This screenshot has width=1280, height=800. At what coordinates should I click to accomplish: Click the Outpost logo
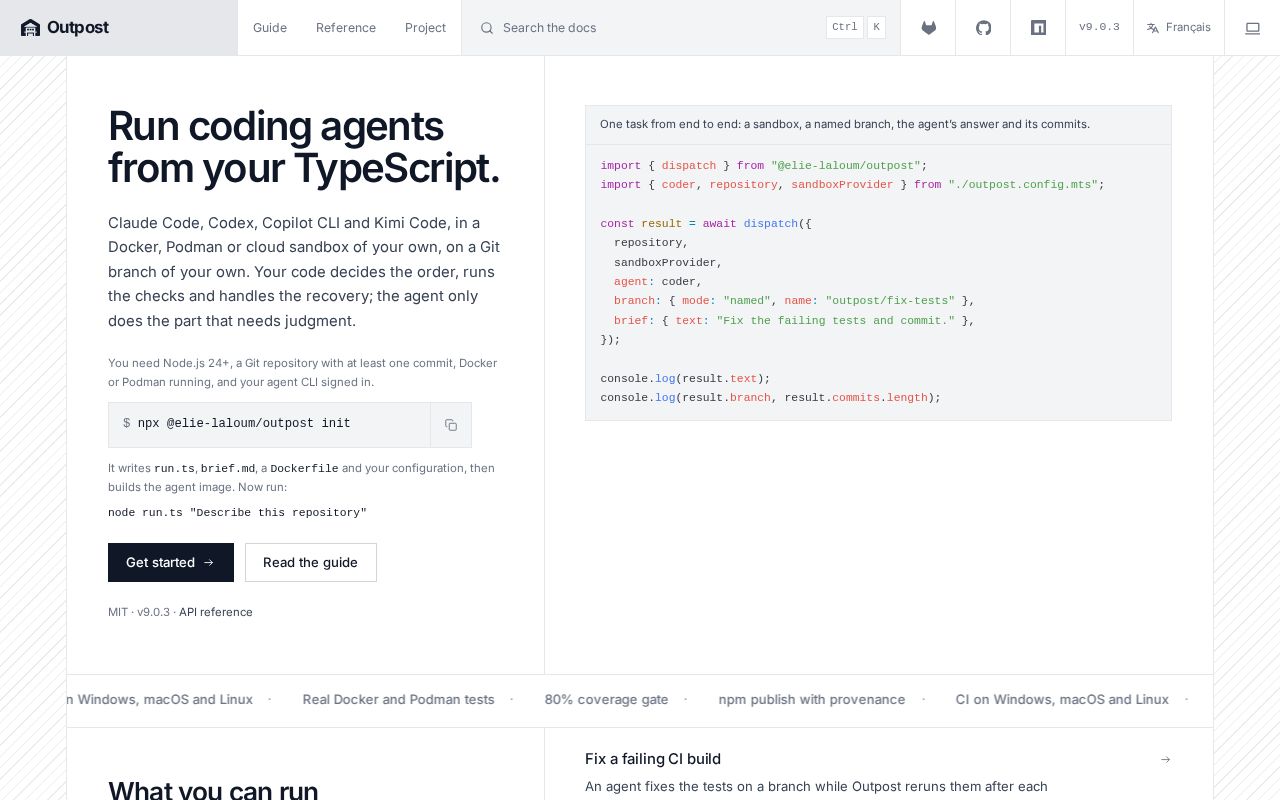click(65, 28)
